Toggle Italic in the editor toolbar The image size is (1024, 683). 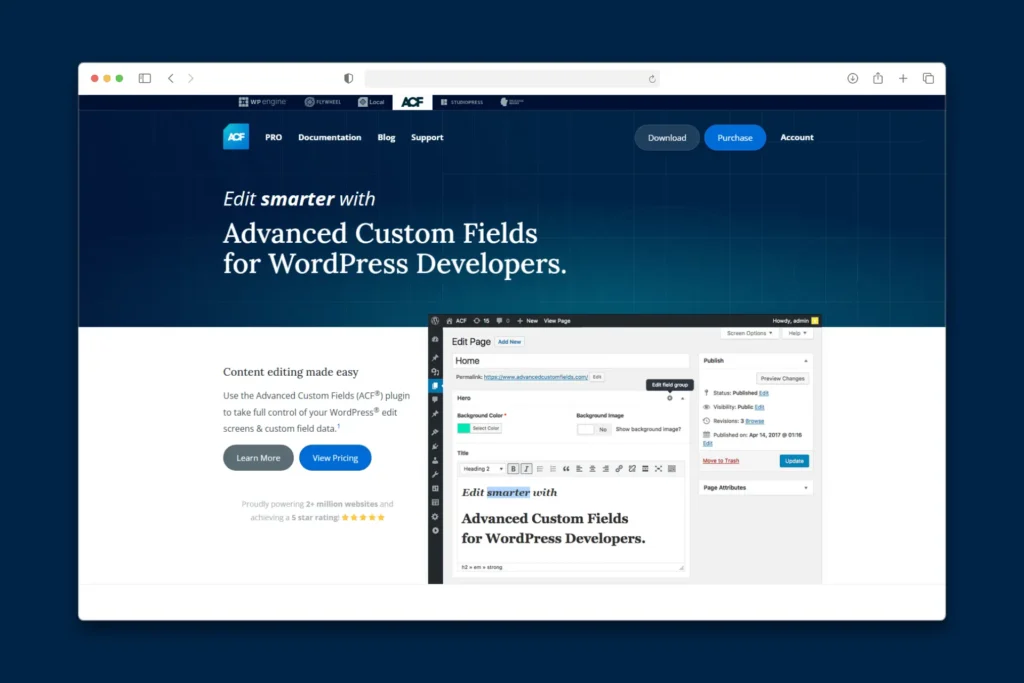pos(526,469)
